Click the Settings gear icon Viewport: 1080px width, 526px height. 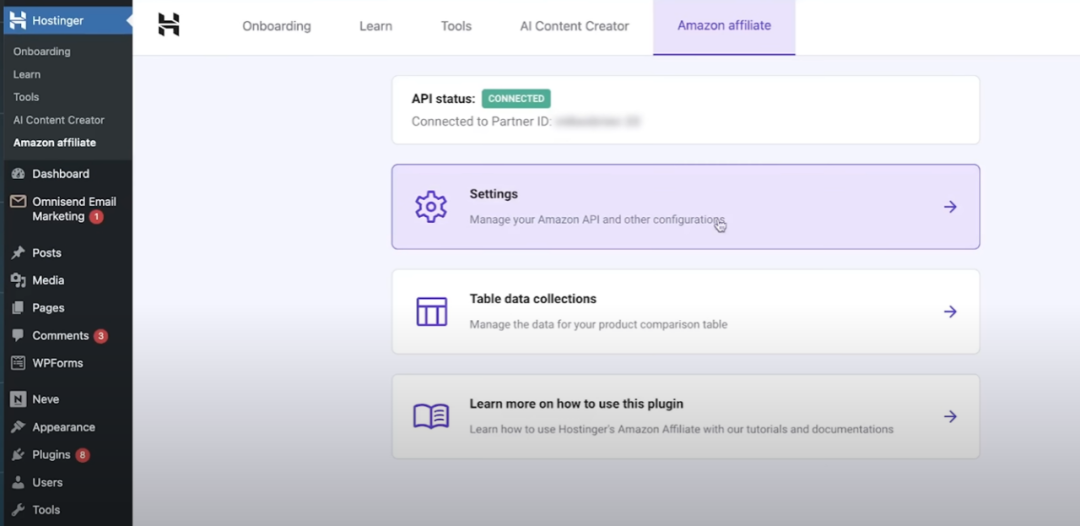click(431, 207)
